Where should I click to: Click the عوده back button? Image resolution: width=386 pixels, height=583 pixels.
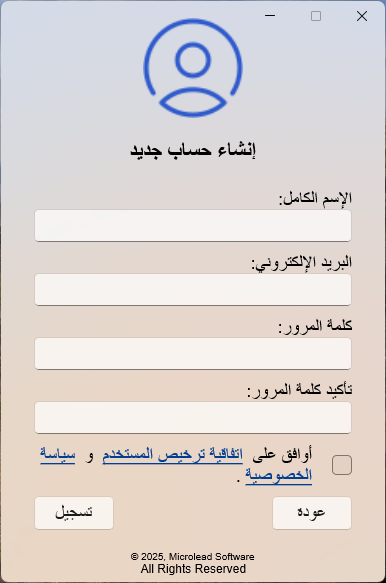312,513
